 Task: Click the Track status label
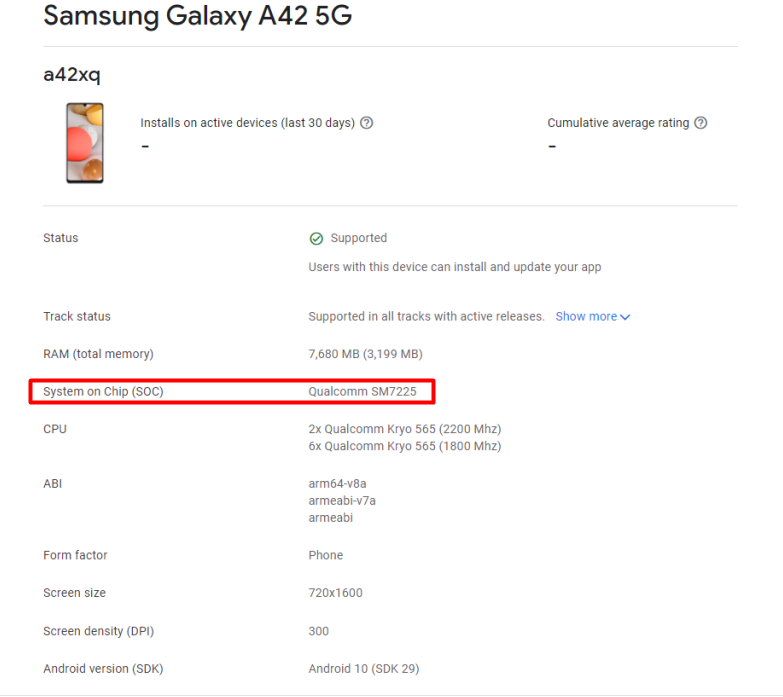point(77,317)
